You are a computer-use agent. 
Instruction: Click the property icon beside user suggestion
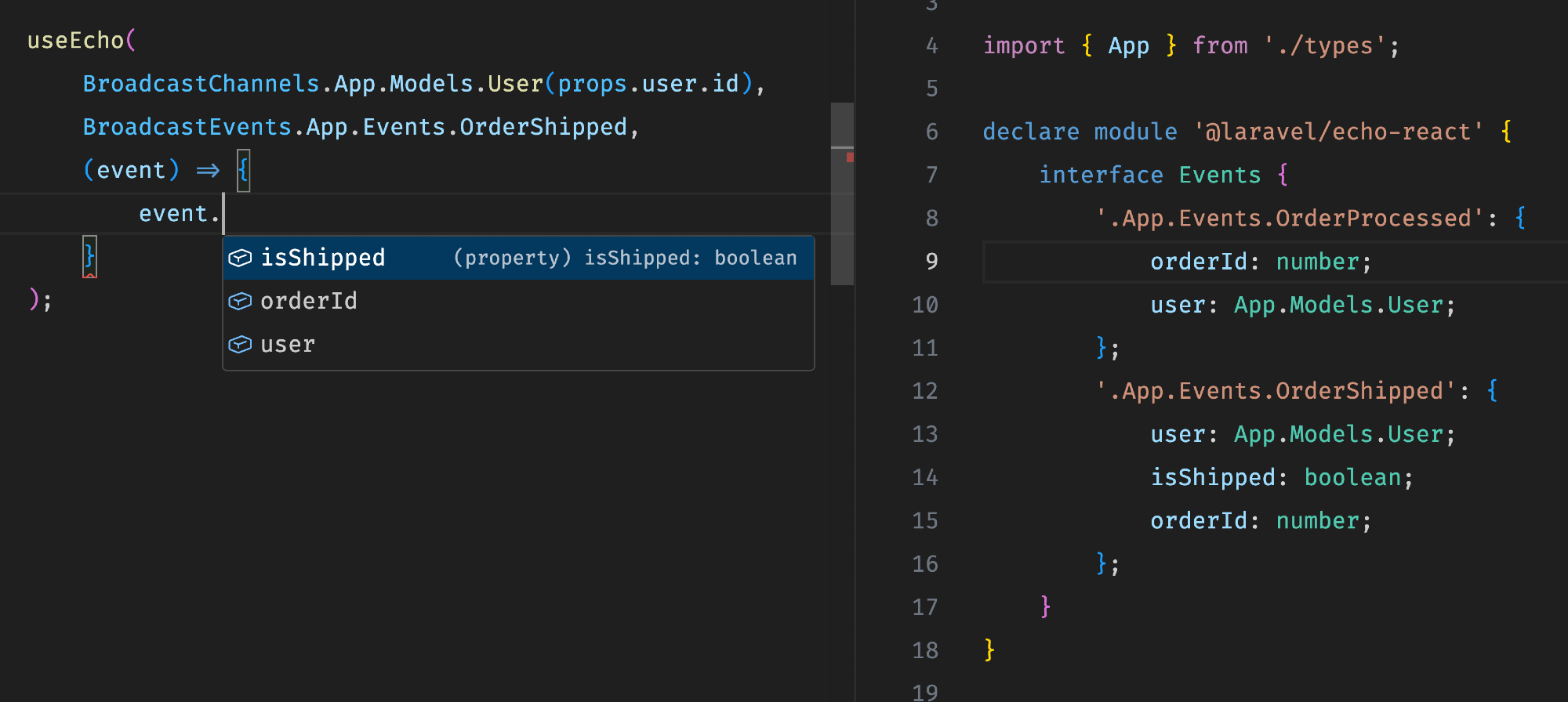[x=240, y=344]
